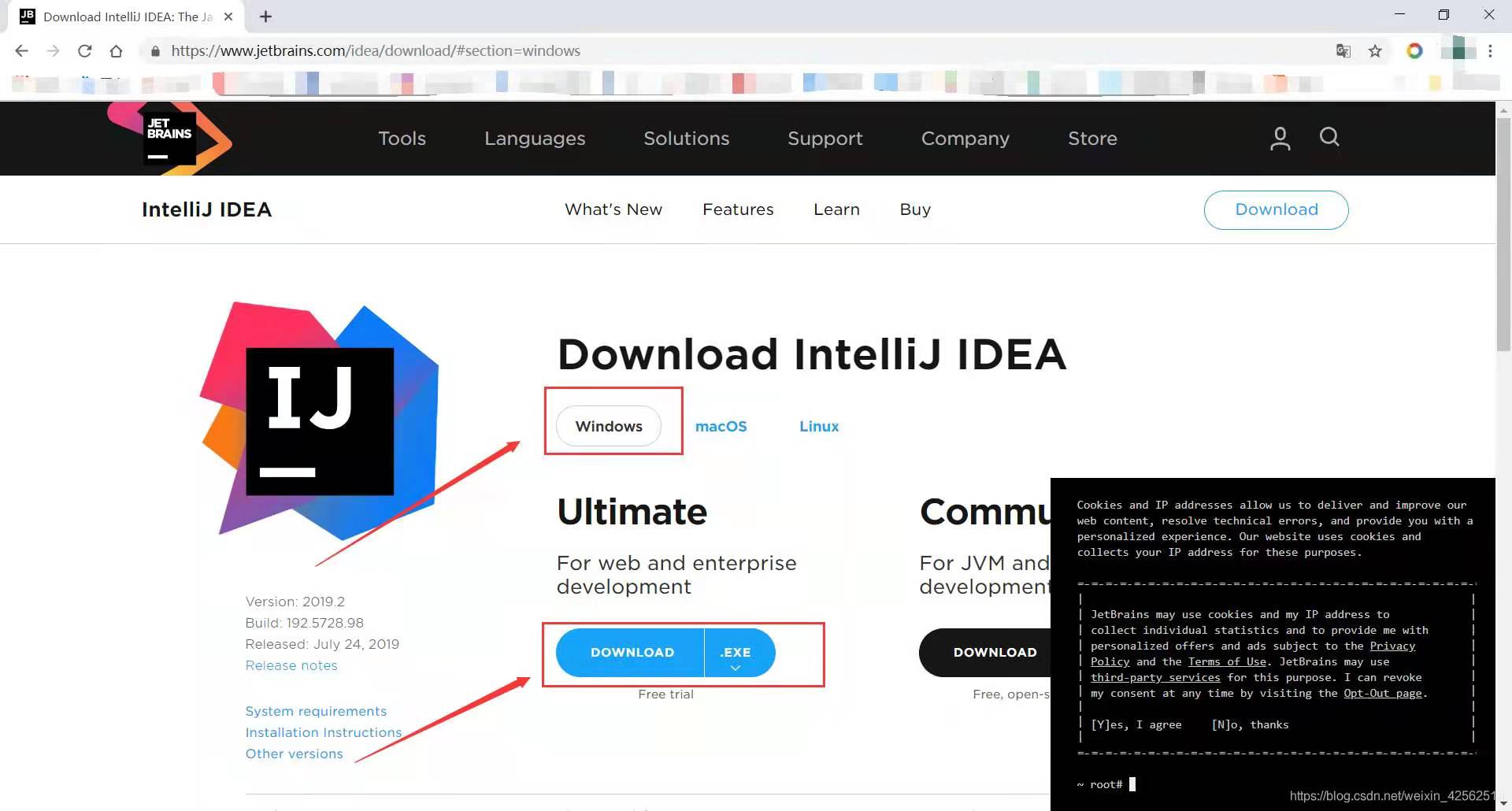1512x811 pixels.
Task: Decline cookies with [N]o, thanks
Action: (x=1251, y=725)
